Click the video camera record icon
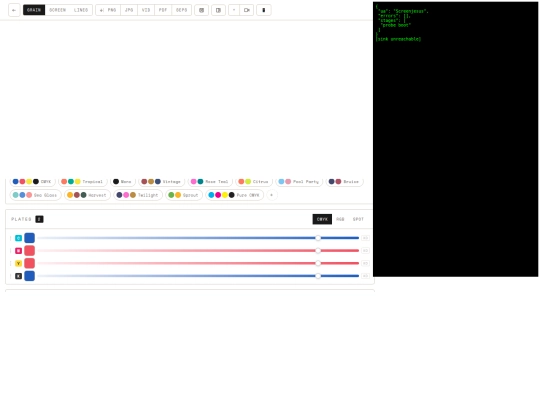540x405 pixels. click(247, 10)
